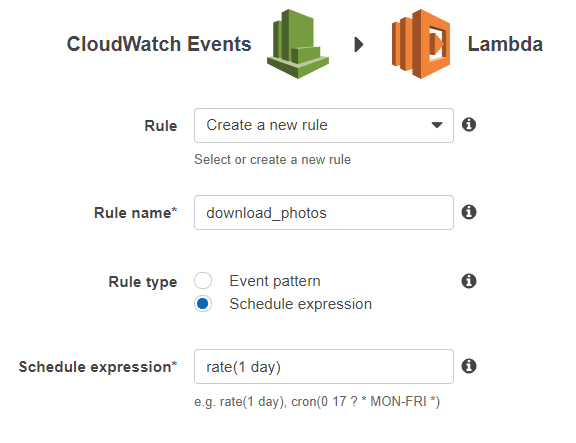Click the dropdown arrow in Rule selector
576x443 pixels.
tap(437, 125)
